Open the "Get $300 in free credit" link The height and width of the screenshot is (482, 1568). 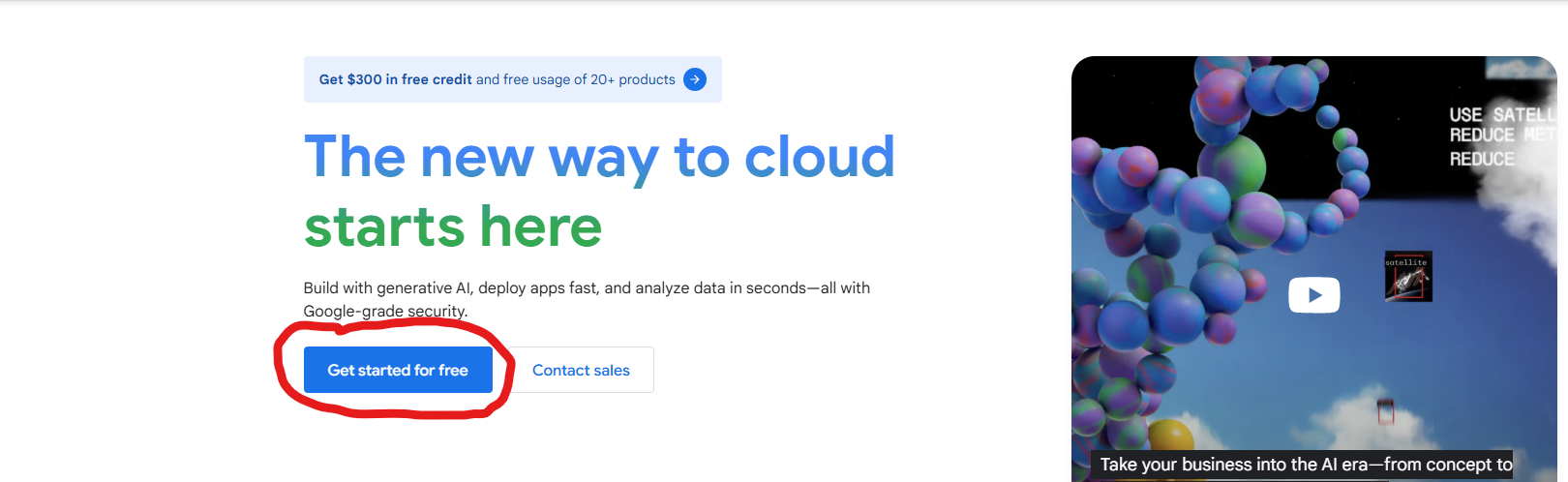point(395,79)
